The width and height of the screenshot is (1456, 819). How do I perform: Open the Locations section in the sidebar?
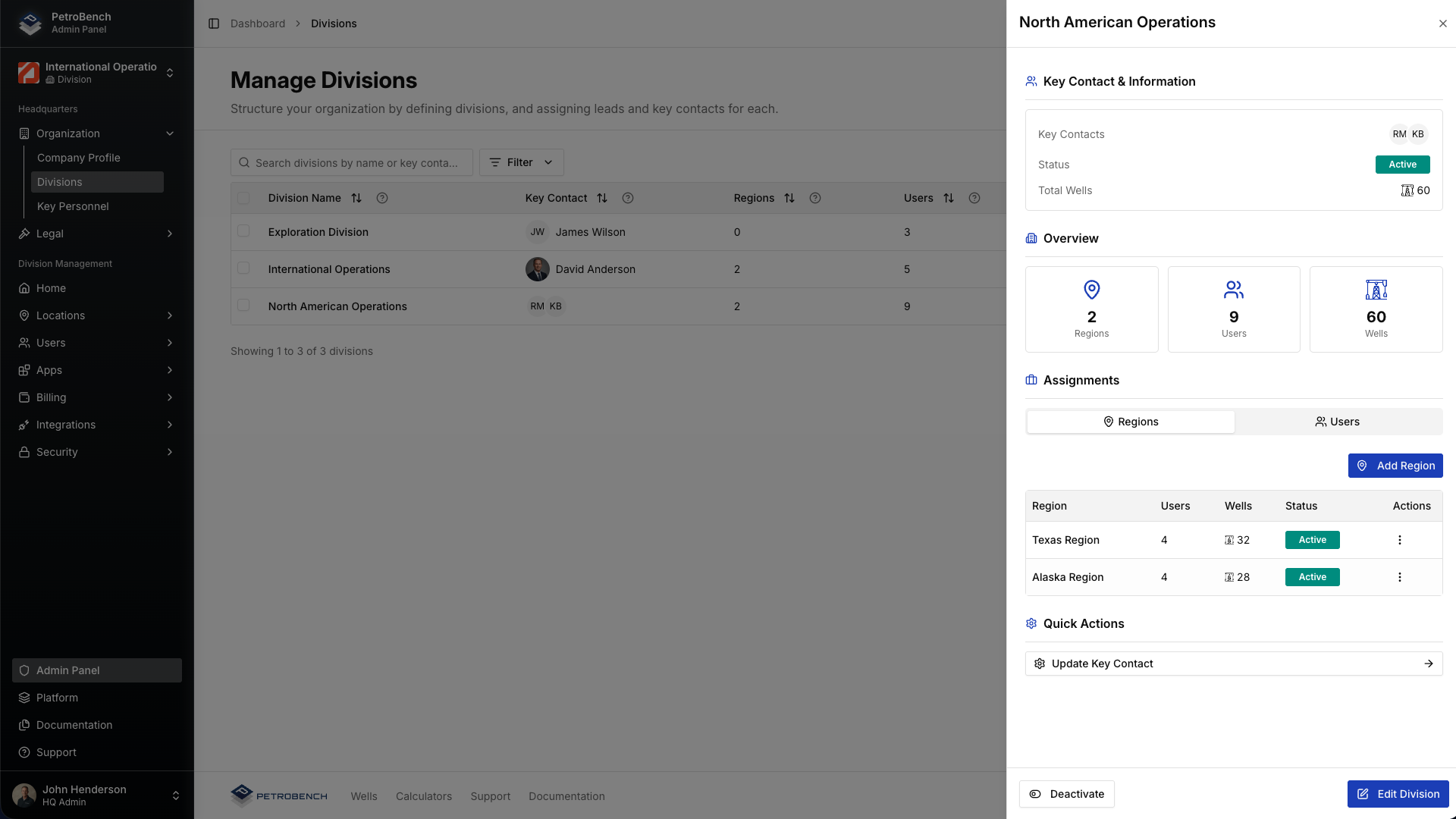pyautogui.click(x=61, y=315)
